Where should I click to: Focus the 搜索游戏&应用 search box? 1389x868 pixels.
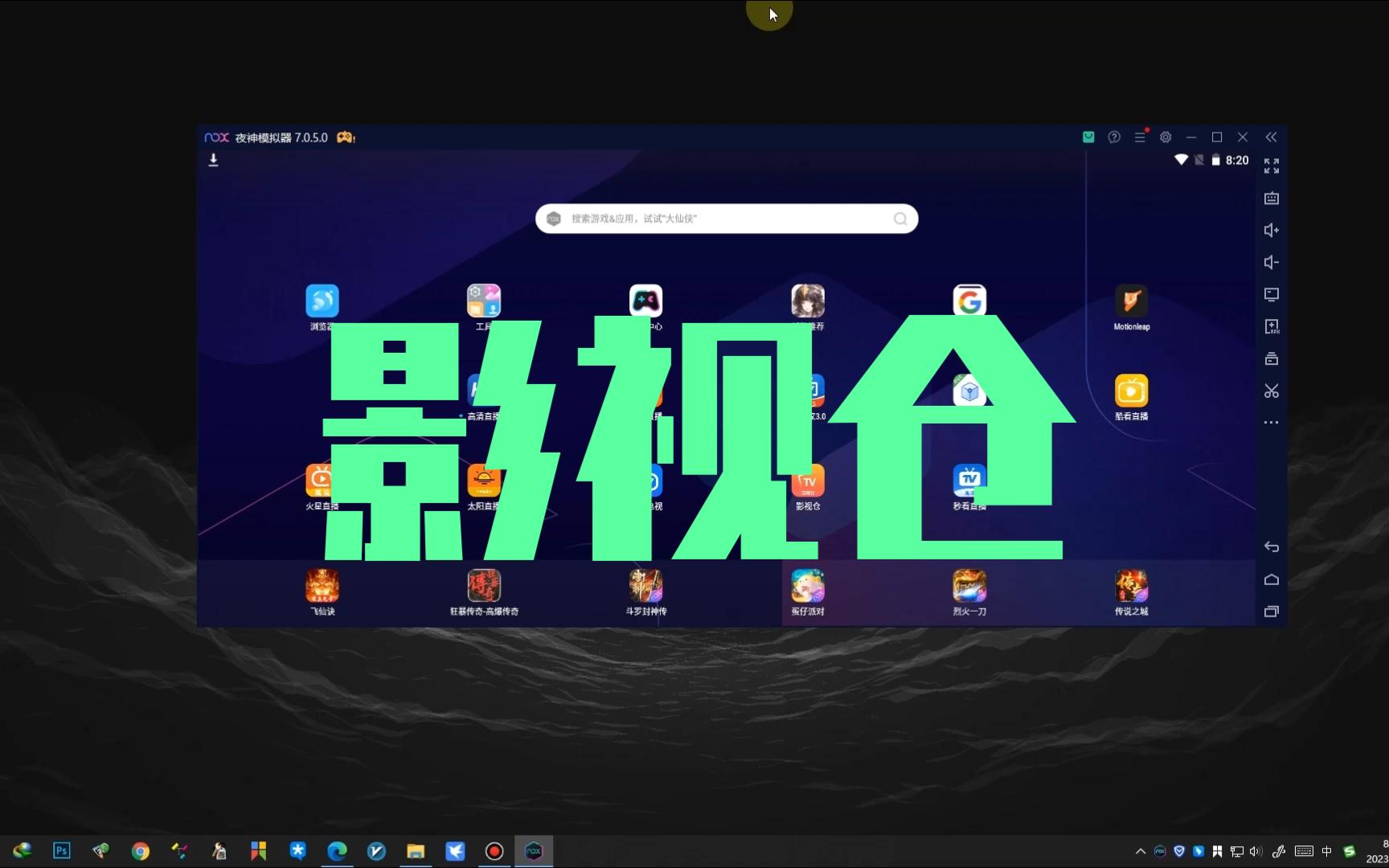pyautogui.click(x=727, y=219)
